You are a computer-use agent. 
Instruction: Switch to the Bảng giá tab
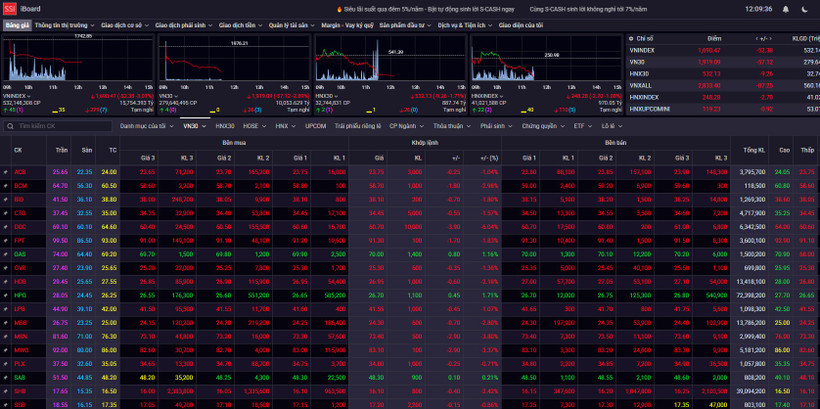point(18,24)
